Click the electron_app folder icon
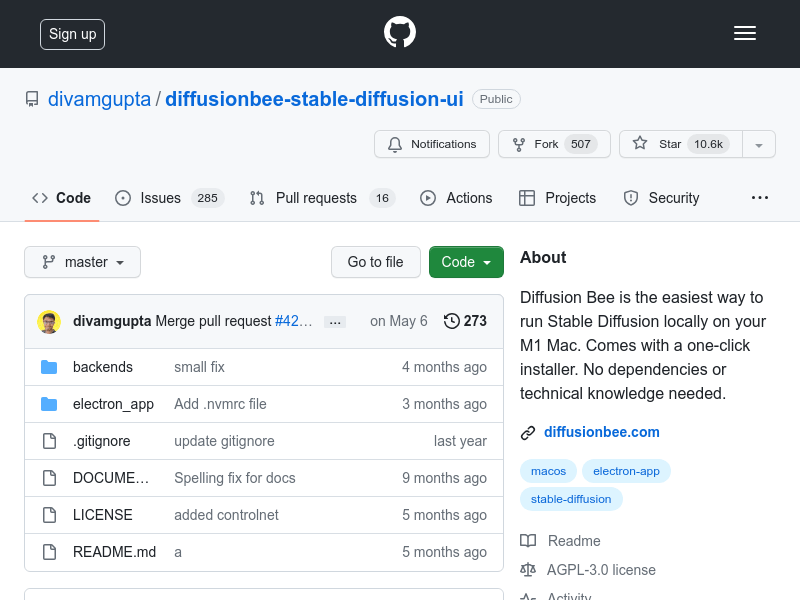Viewport: 800px width, 600px height. pos(49,404)
